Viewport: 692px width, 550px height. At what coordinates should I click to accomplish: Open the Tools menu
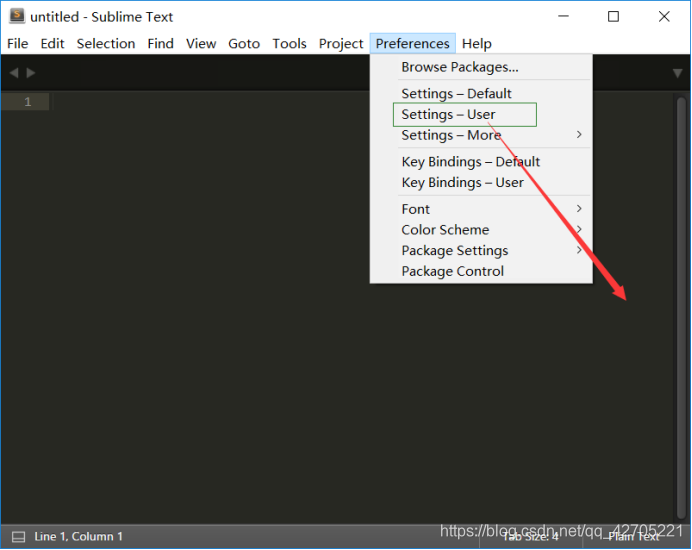pyautogui.click(x=289, y=44)
